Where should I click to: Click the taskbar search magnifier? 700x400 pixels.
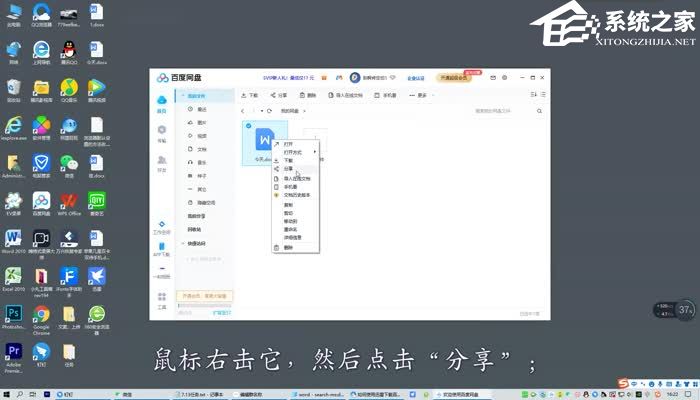(20, 395)
